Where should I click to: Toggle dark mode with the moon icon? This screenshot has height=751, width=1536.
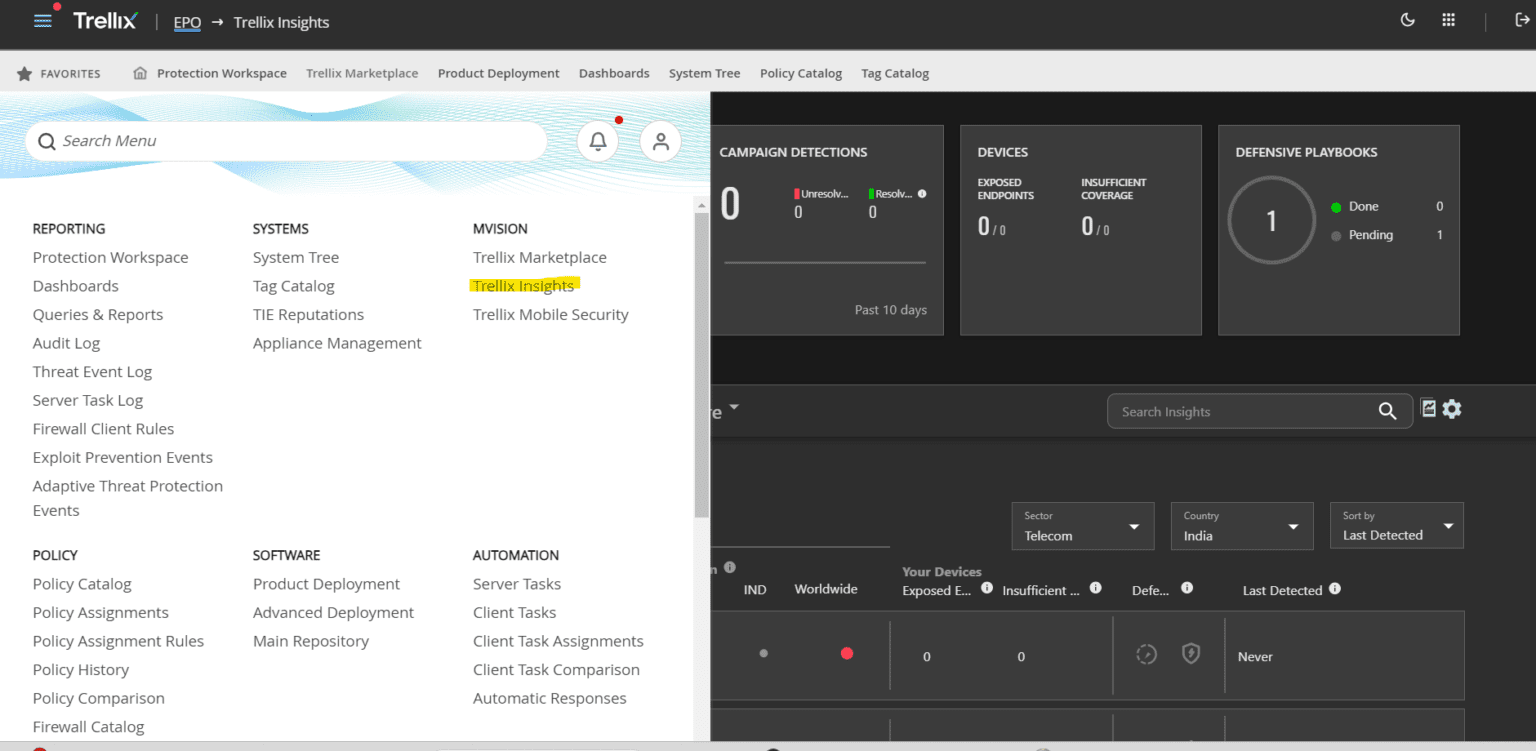pyautogui.click(x=1407, y=20)
